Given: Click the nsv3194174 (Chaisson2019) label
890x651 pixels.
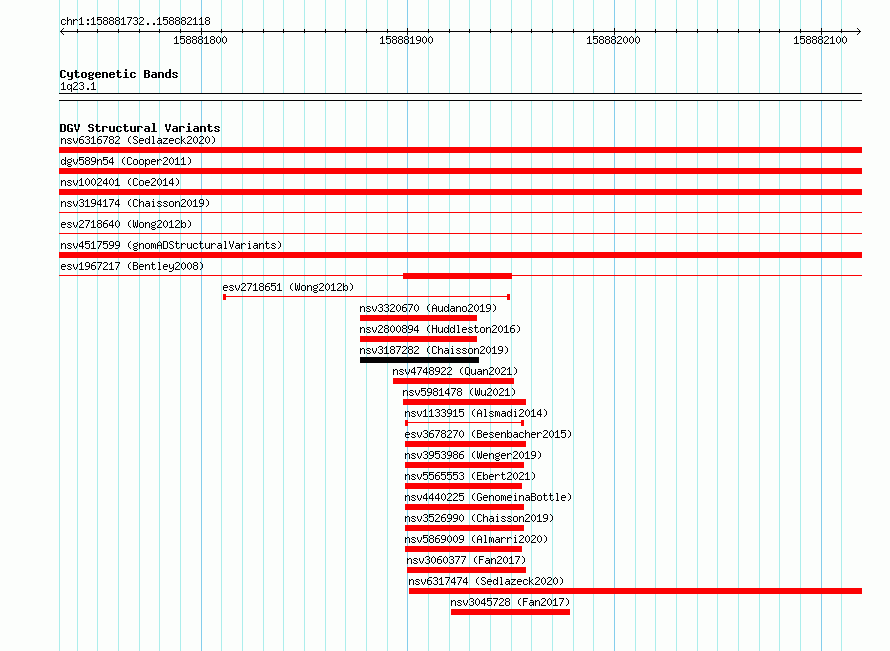Looking at the screenshot, I should [x=135, y=203].
